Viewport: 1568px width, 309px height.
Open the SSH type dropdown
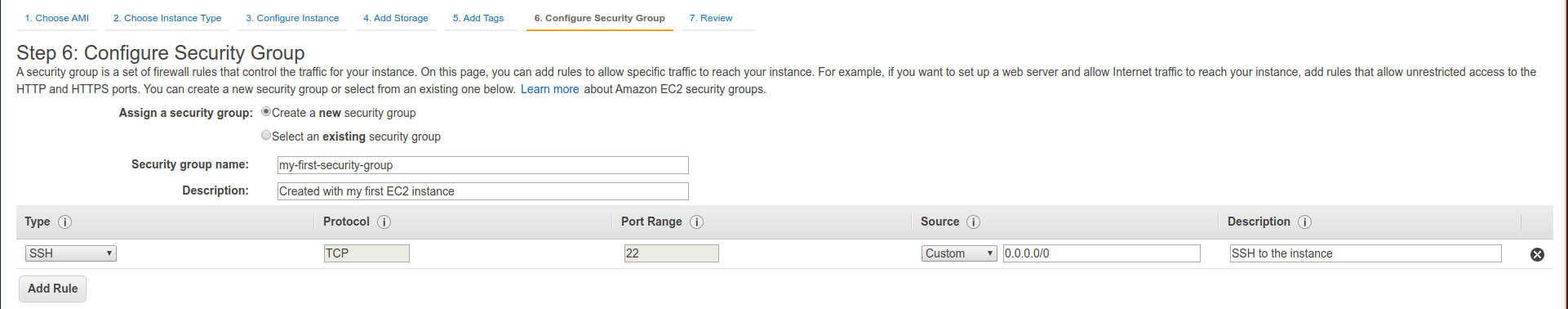tap(71, 253)
